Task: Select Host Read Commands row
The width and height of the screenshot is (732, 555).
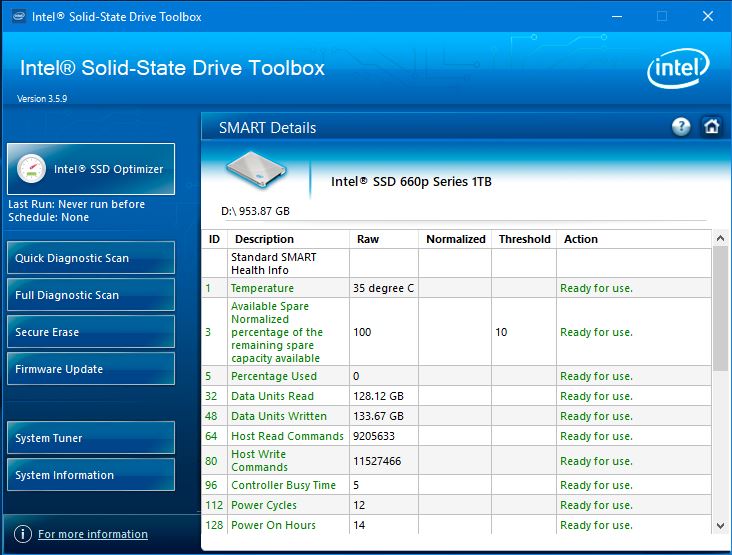Action: click(457, 436)
